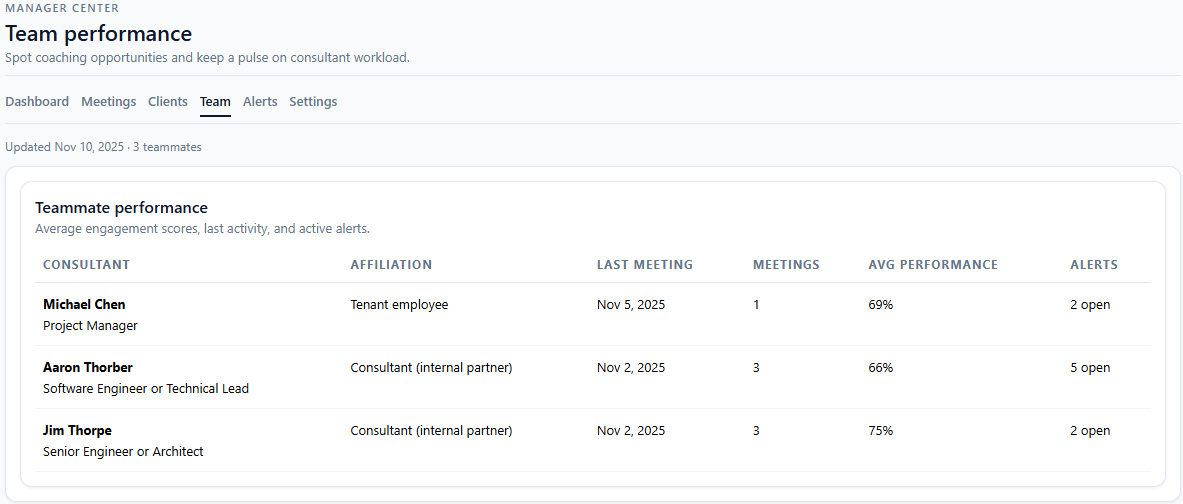Click the Meetings column header
The width and height of the screenshot is (1183, 504).
tap(786, 265)
